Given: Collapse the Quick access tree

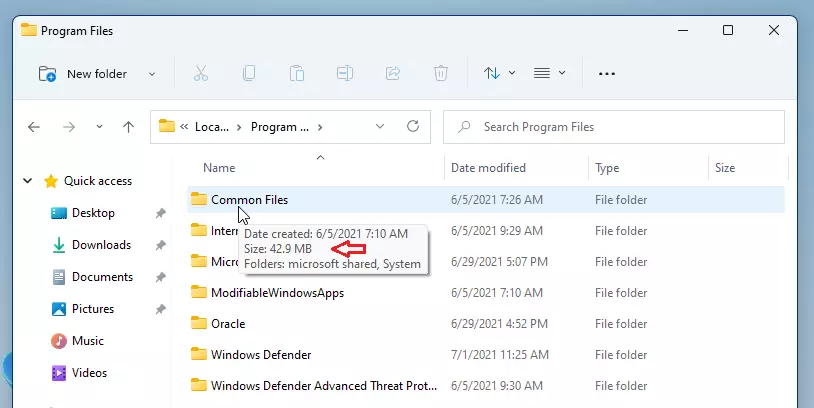Looking at the screenshot, I should tap(28, 181).
